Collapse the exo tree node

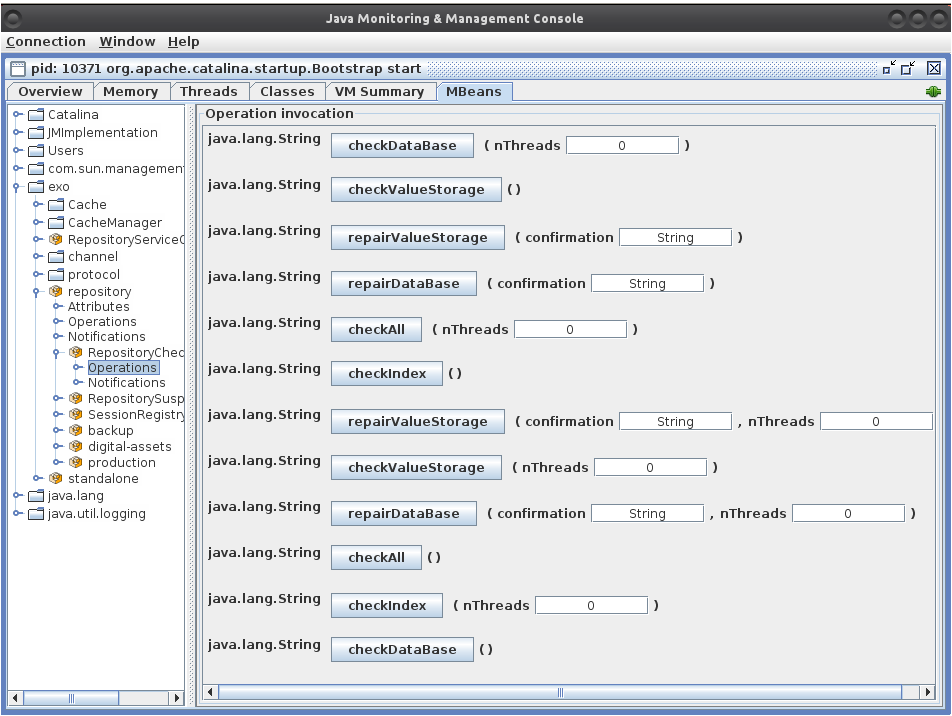(x=17, y=187)
